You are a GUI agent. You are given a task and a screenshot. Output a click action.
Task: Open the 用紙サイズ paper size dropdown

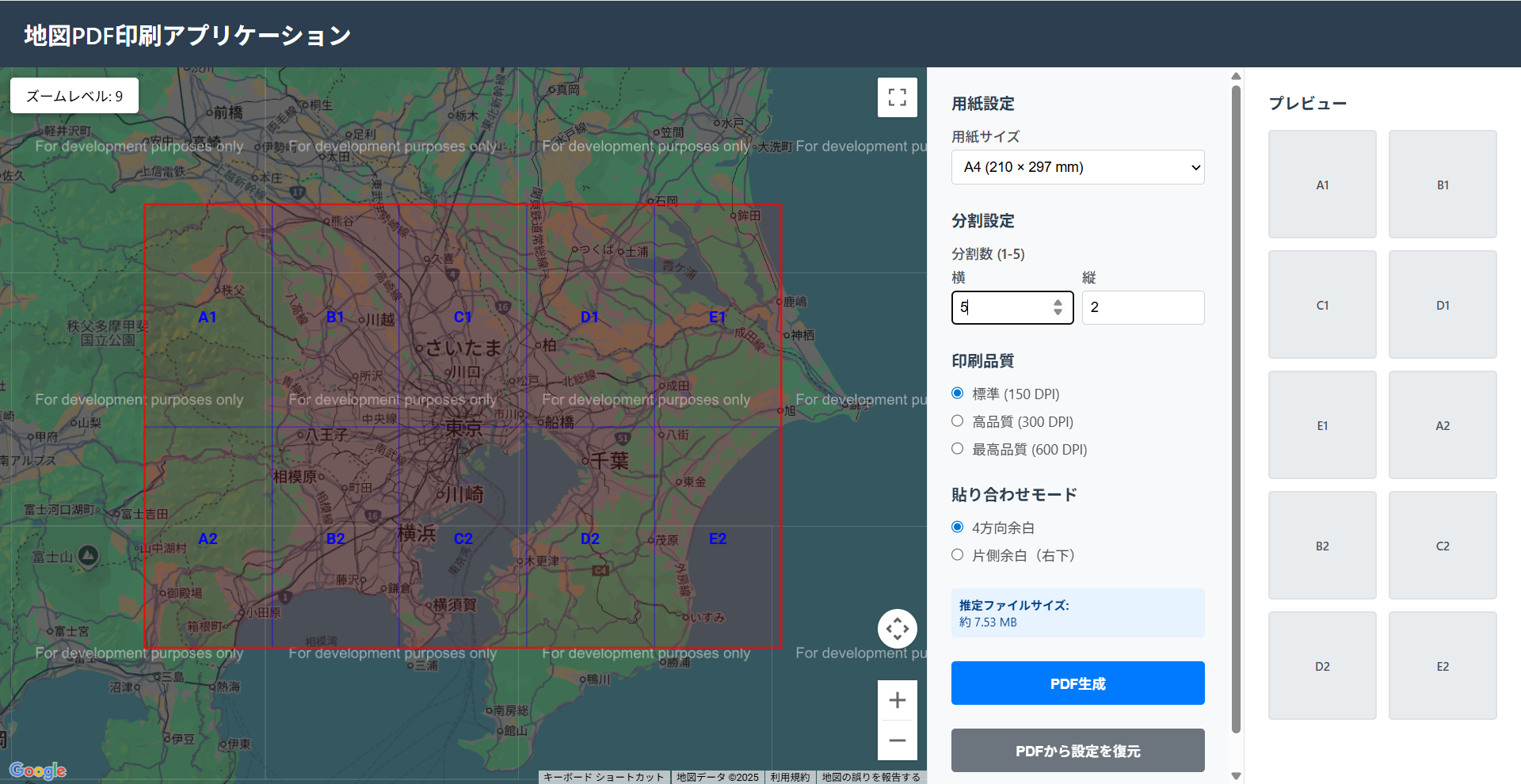1078,167
